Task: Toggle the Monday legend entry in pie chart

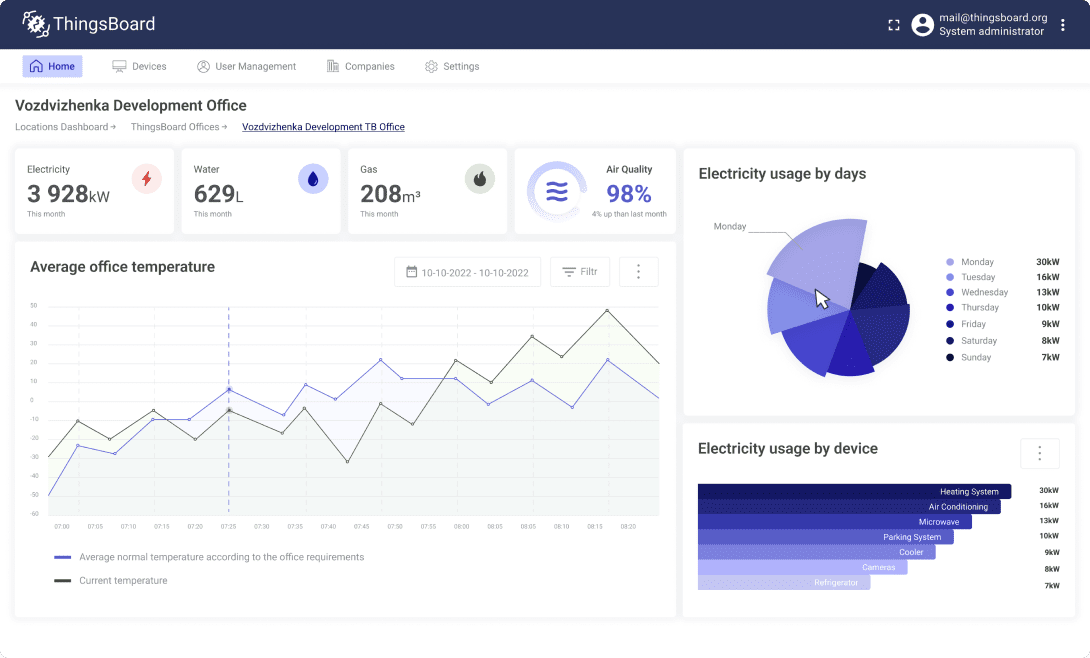Action: (976, 261)
